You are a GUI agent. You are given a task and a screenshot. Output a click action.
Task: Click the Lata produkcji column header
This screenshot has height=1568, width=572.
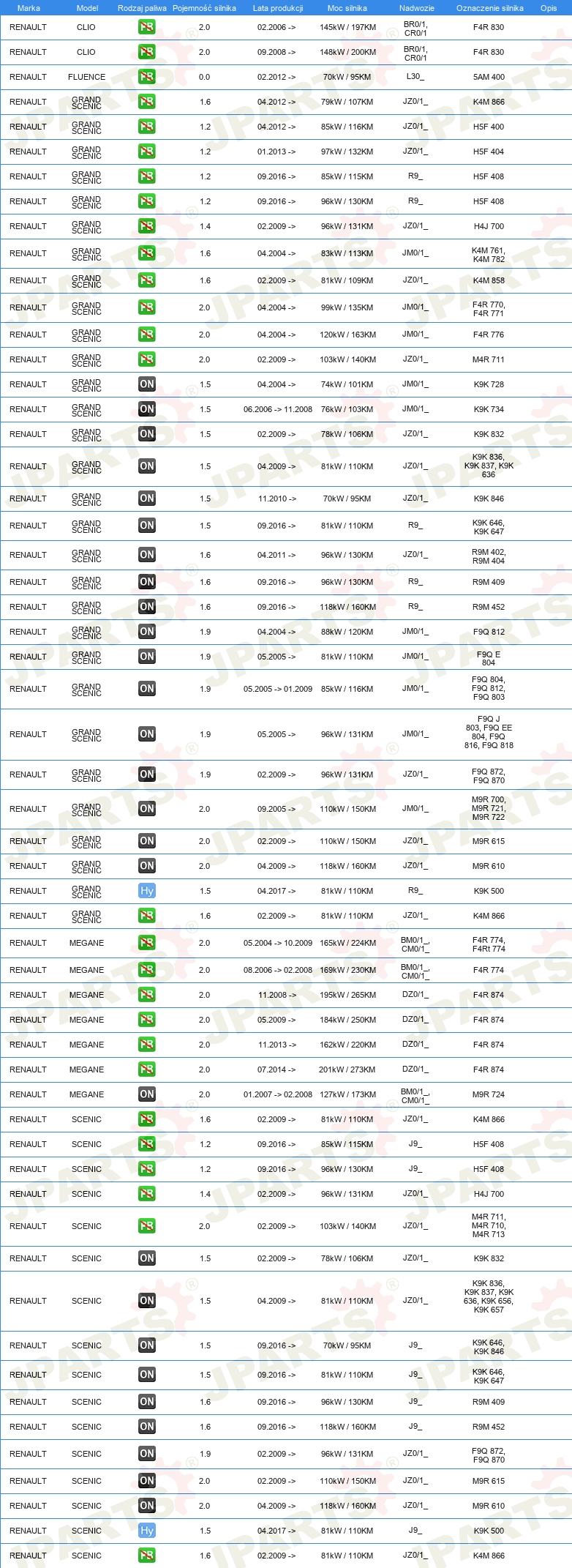pos(278,8)
